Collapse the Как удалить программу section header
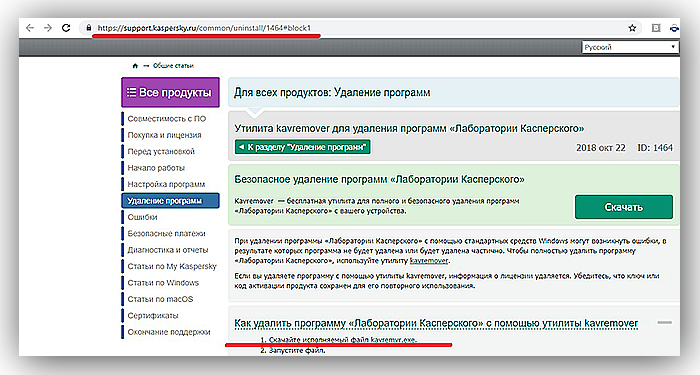The image size is (700, 375). (436, 323)
